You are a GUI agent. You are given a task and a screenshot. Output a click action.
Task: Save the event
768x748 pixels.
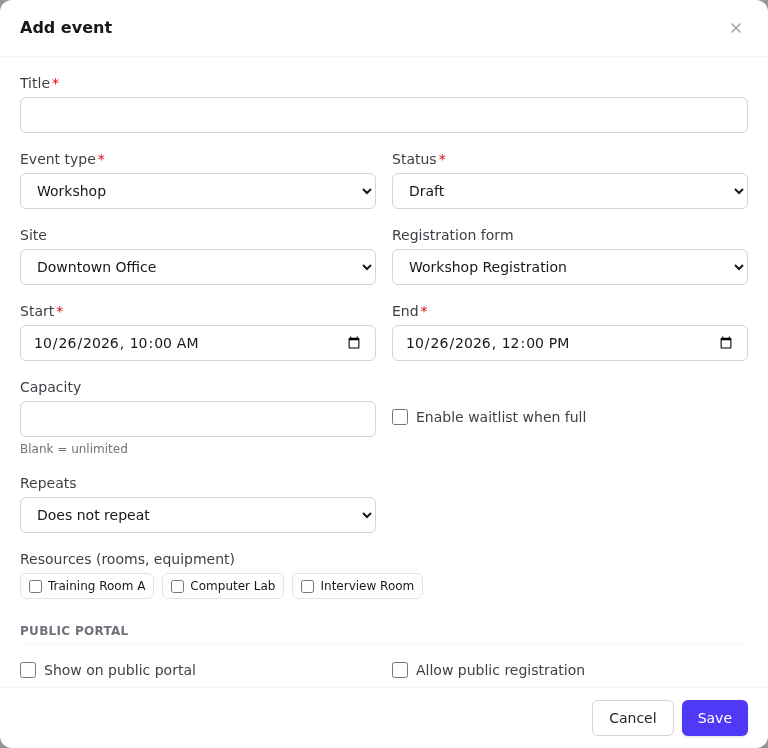tap(715, 718)
